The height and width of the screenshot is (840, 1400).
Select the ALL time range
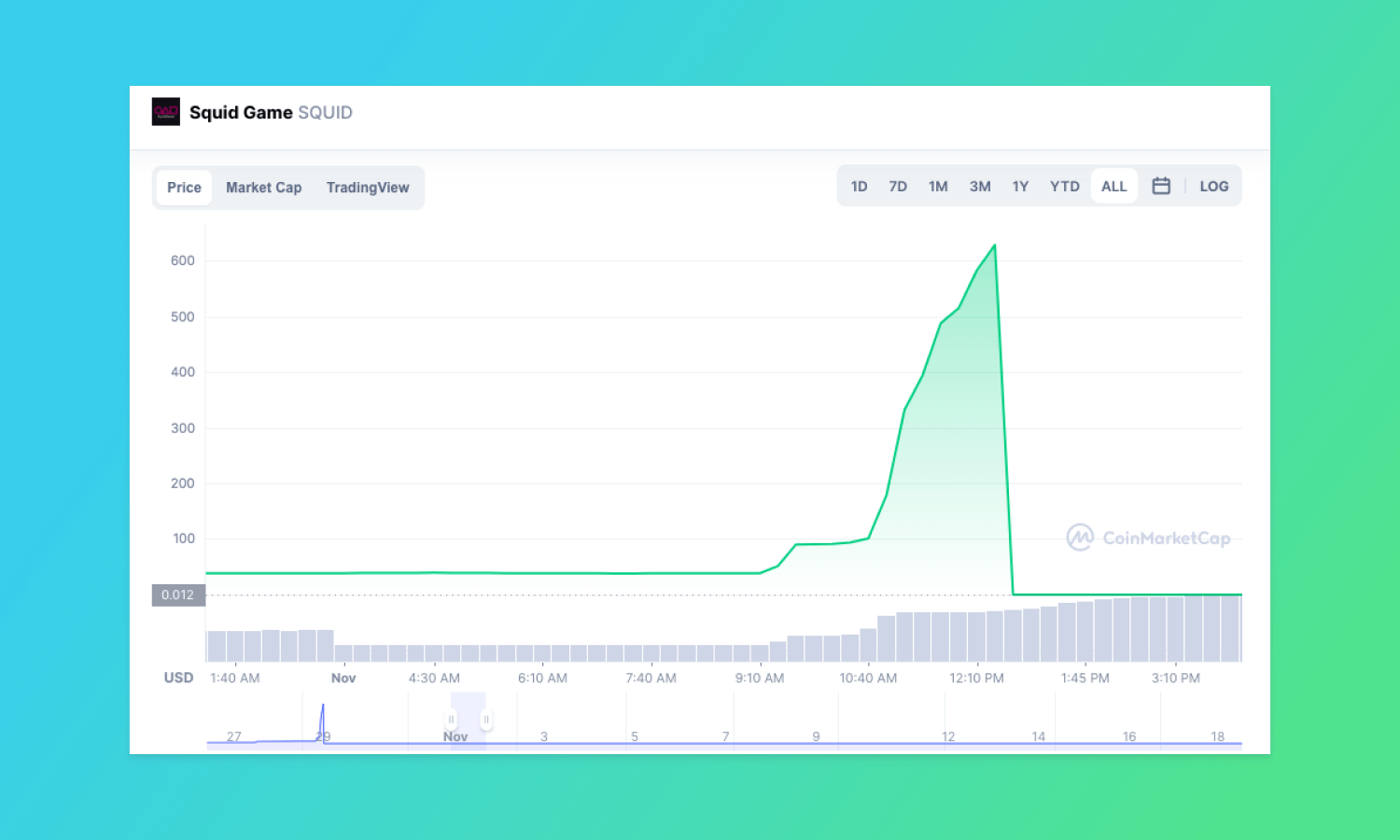tap(1114, 187)
